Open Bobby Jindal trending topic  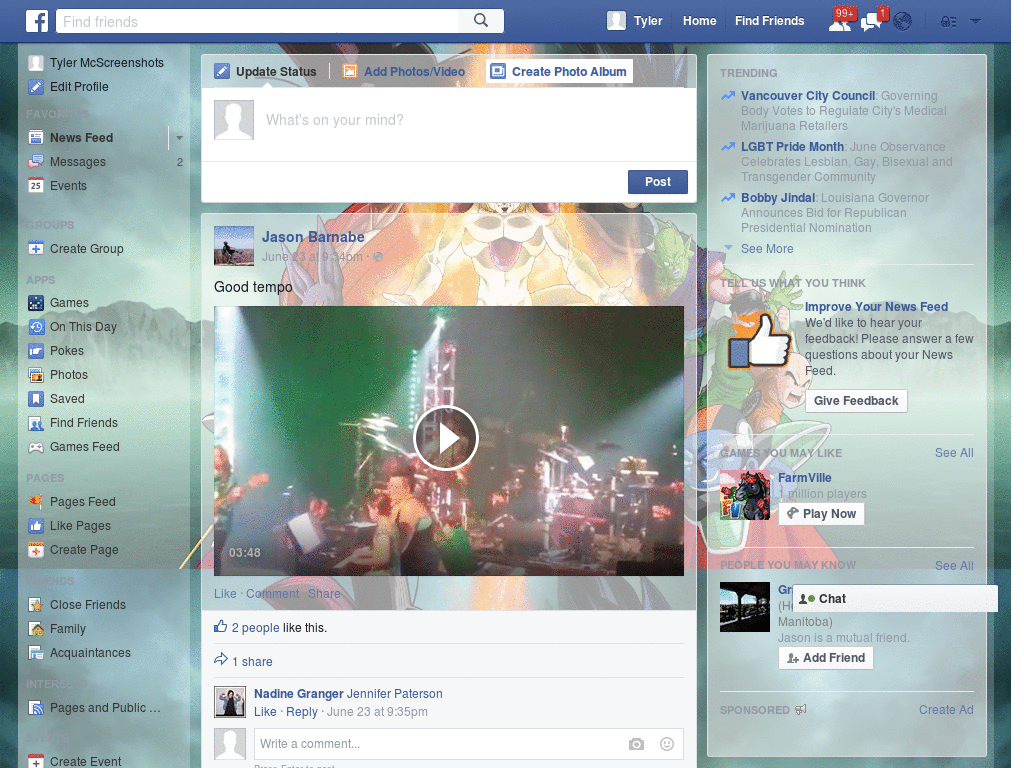(x=778, y=198)
